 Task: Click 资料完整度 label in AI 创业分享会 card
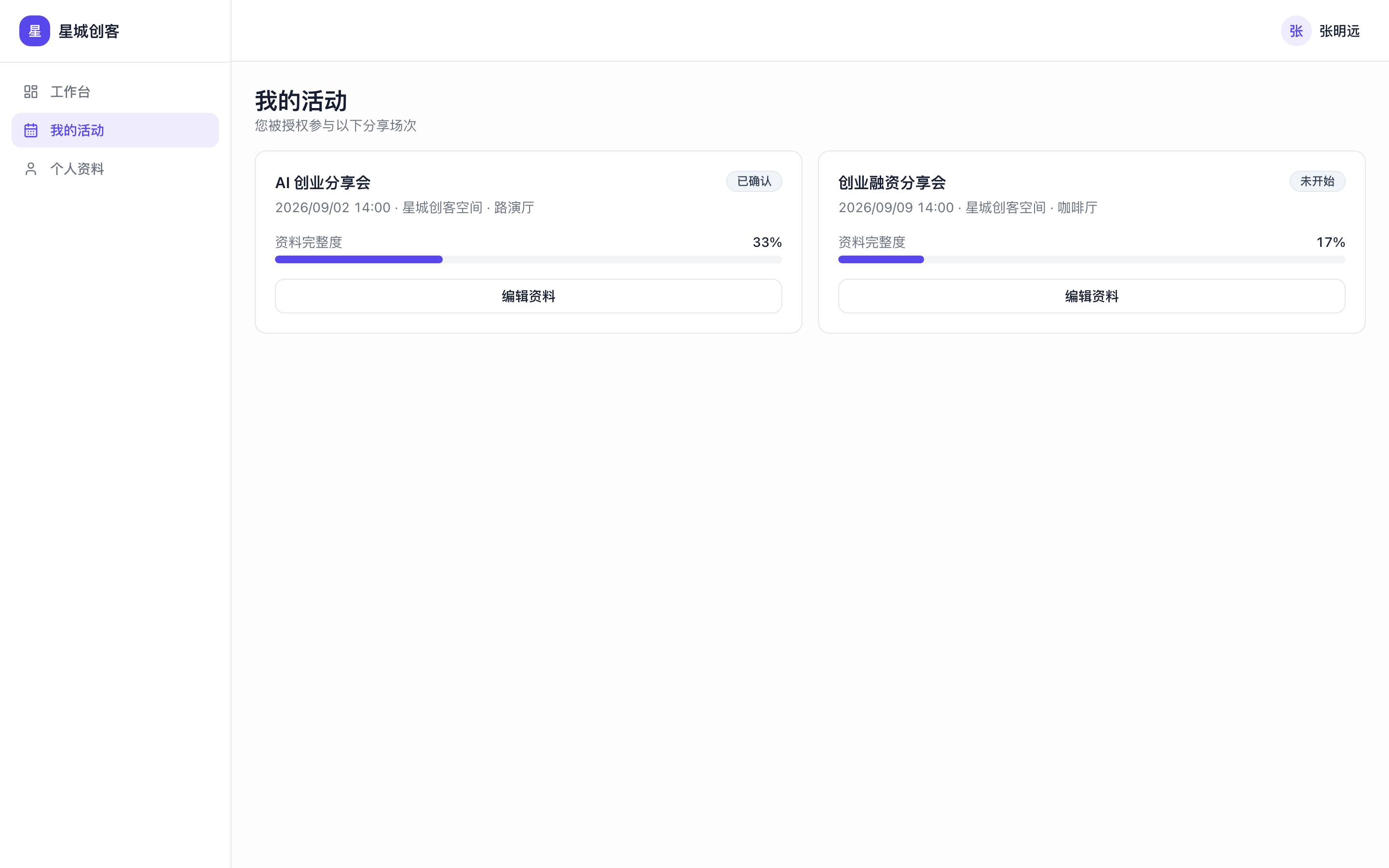308,242
